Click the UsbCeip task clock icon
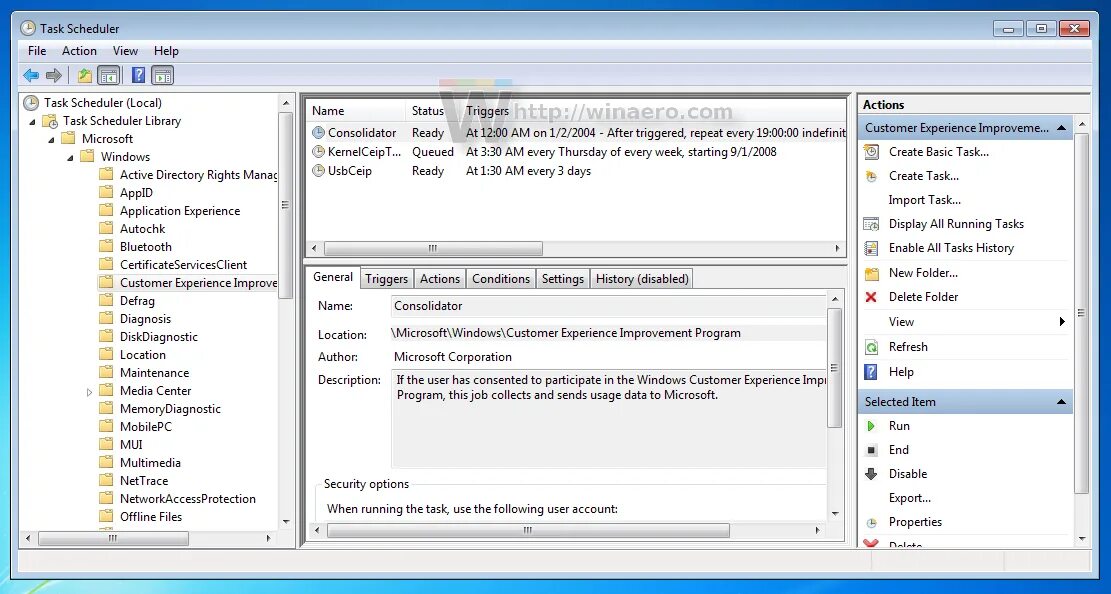The width and height of the screenshot is (1111, 594). point(319,171)
